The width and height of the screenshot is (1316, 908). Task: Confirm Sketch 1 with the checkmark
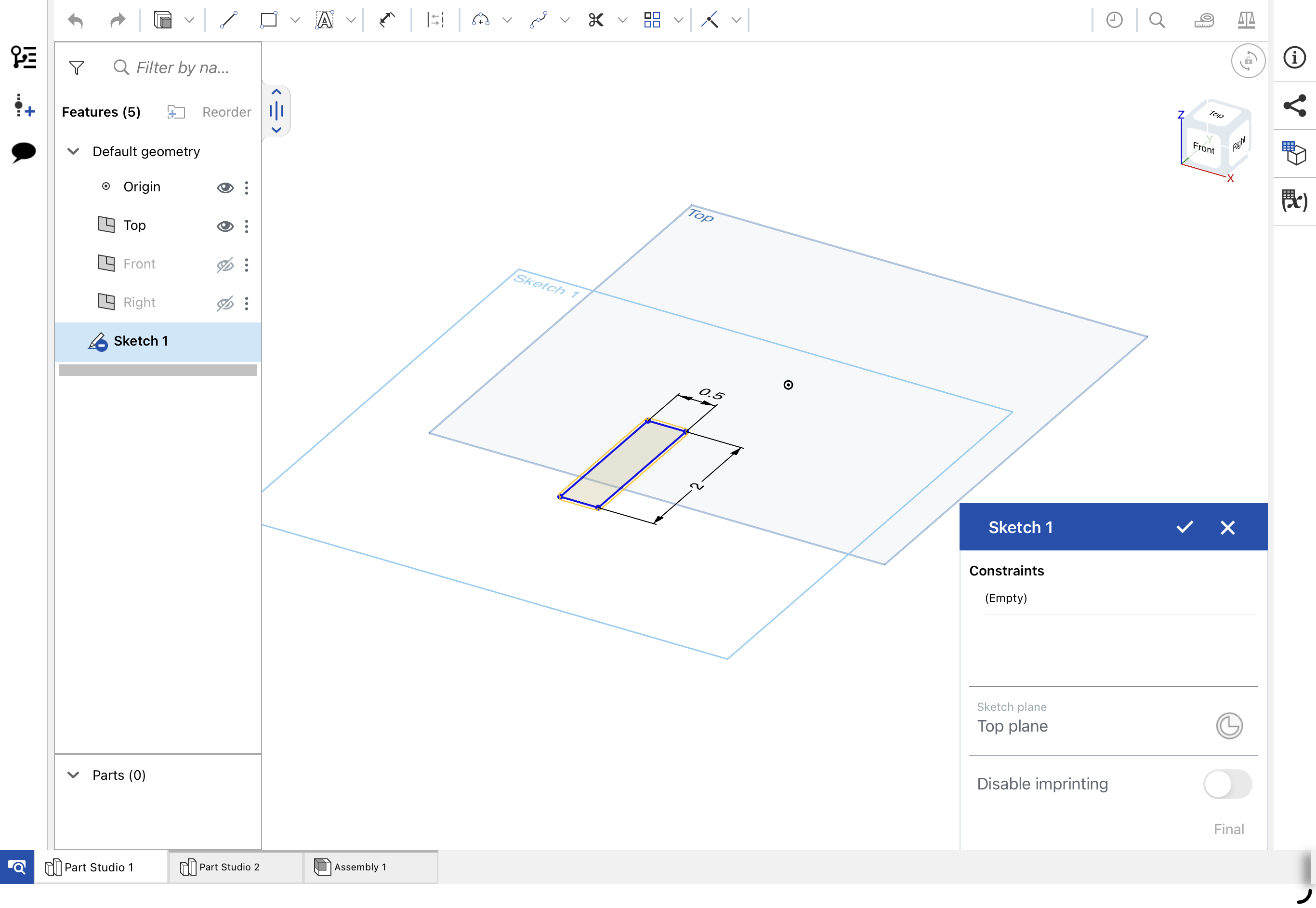[1184, 527]
